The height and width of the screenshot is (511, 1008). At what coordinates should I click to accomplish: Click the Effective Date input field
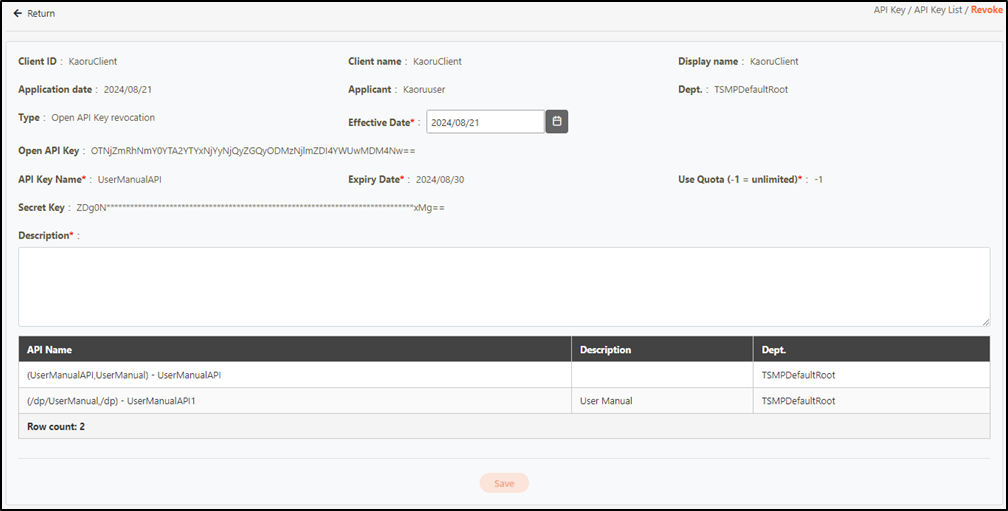pyautogui.click(x=485, y=122)
